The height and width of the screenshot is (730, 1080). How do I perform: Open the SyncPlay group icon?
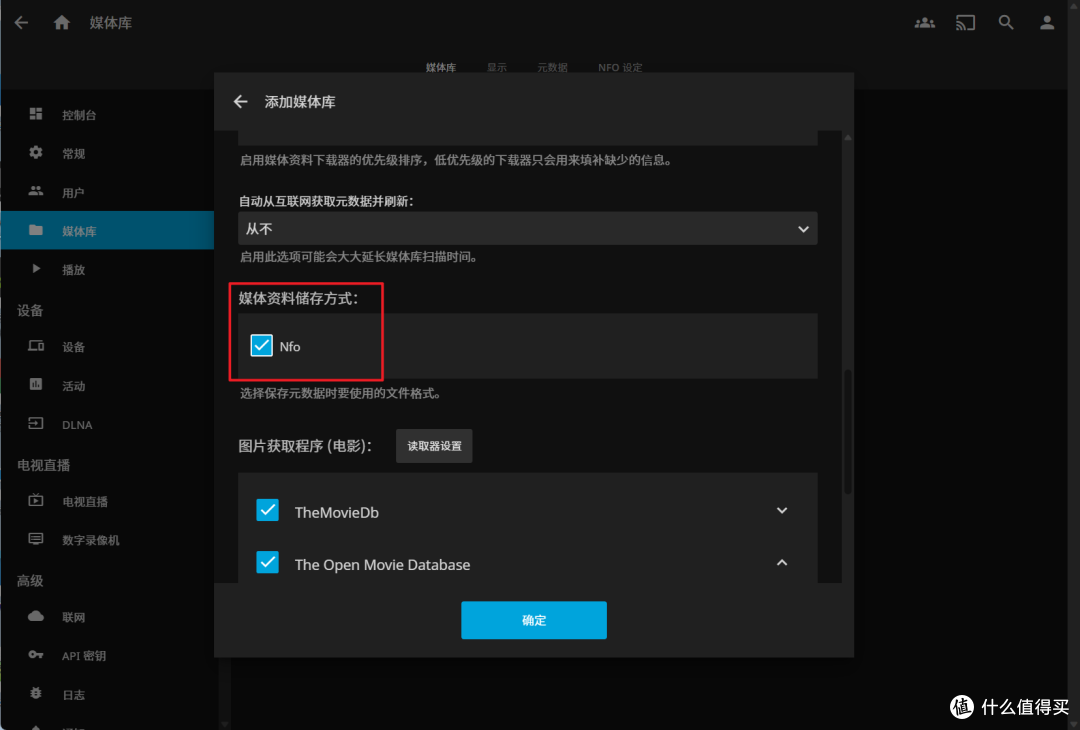pos(924,23)
